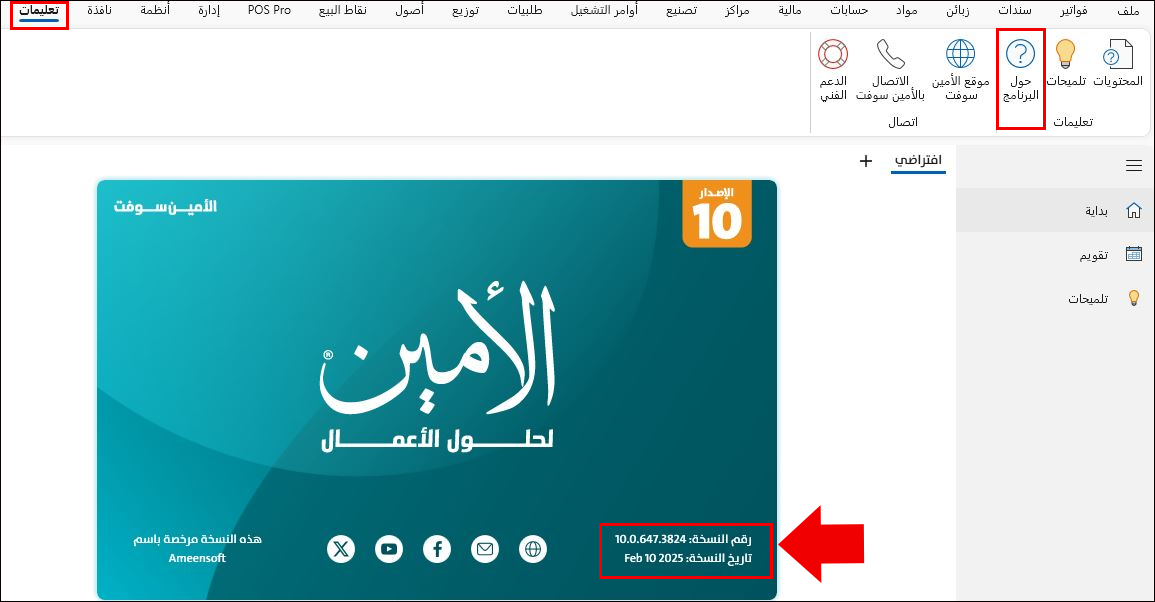The image size is (1155, 602).
Task: Click the الإصدار 10 orange badge
Action: coord(717,214)
